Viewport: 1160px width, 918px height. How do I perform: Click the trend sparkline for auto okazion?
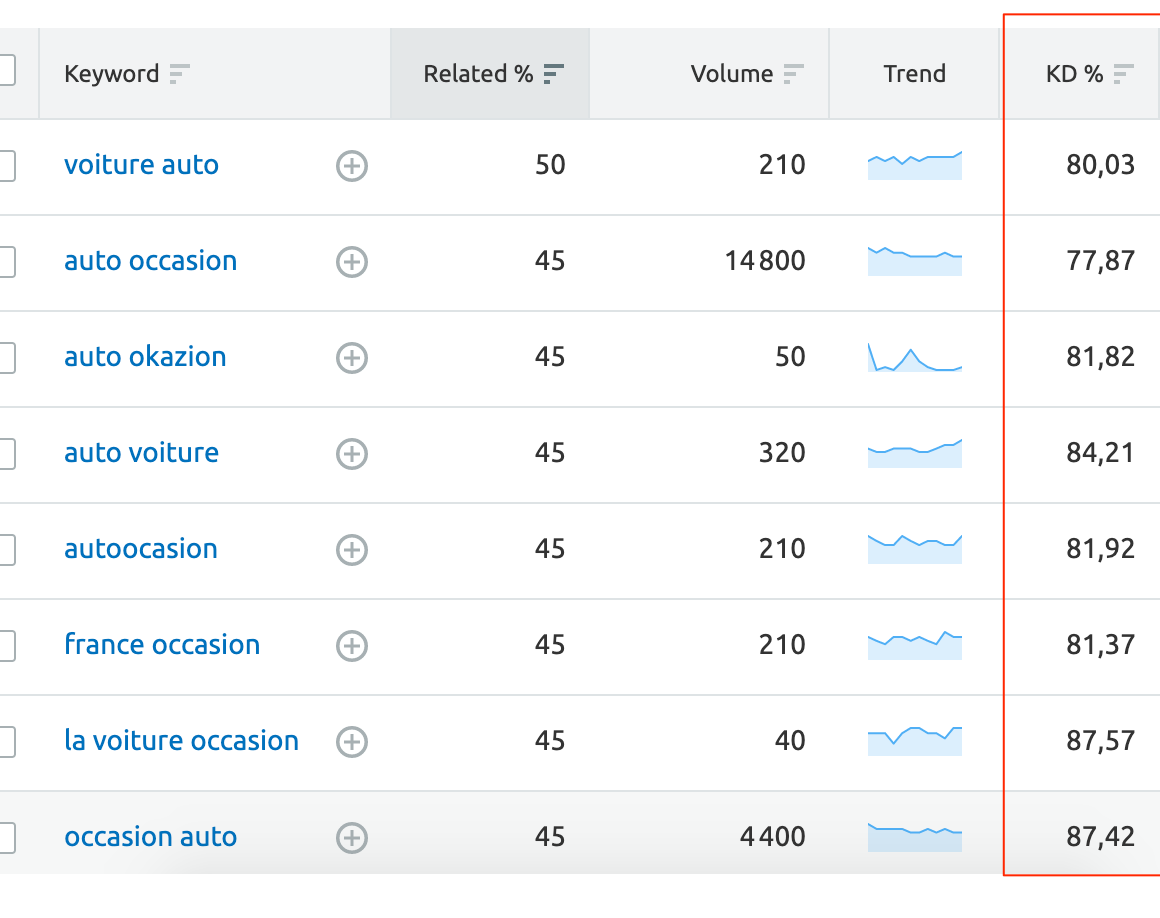coord(914,358)
